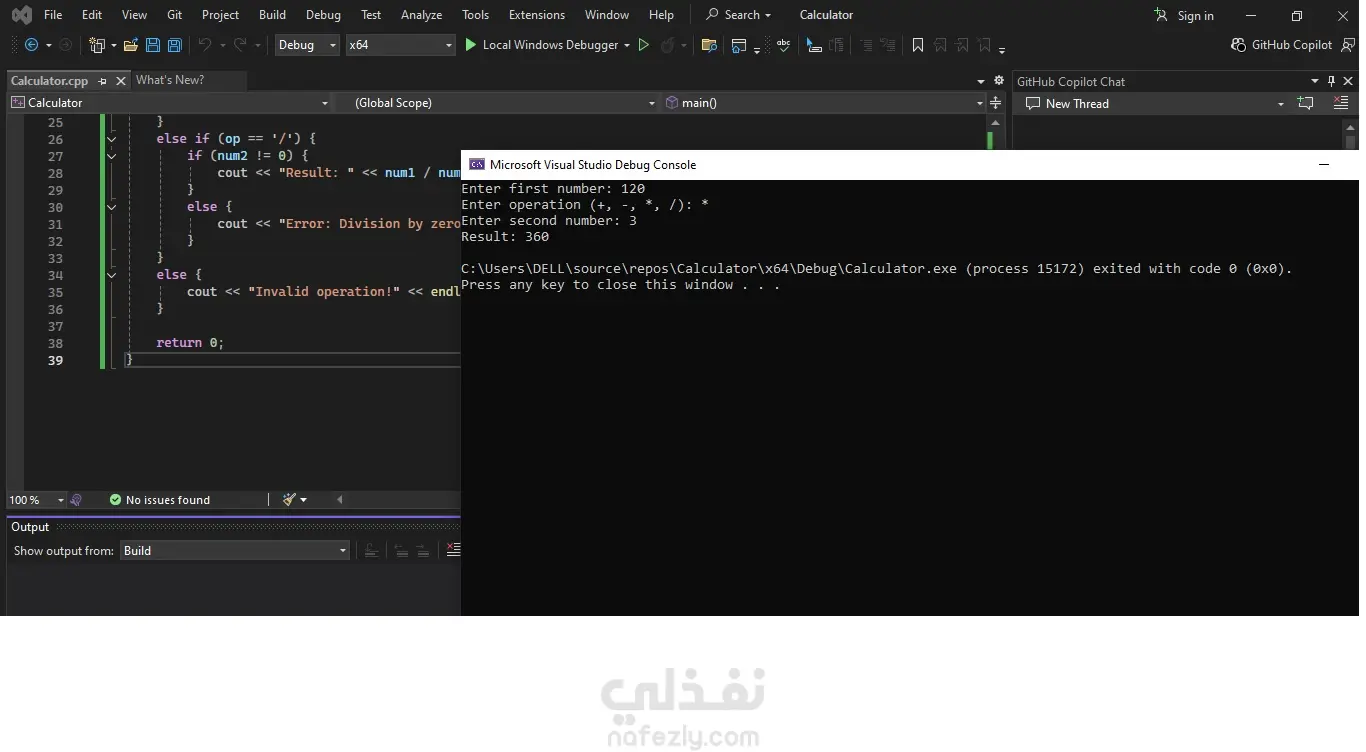Create new Copilot thread with plus-chat icon
Screen dimensions: 1366x752
(1305, 103)
